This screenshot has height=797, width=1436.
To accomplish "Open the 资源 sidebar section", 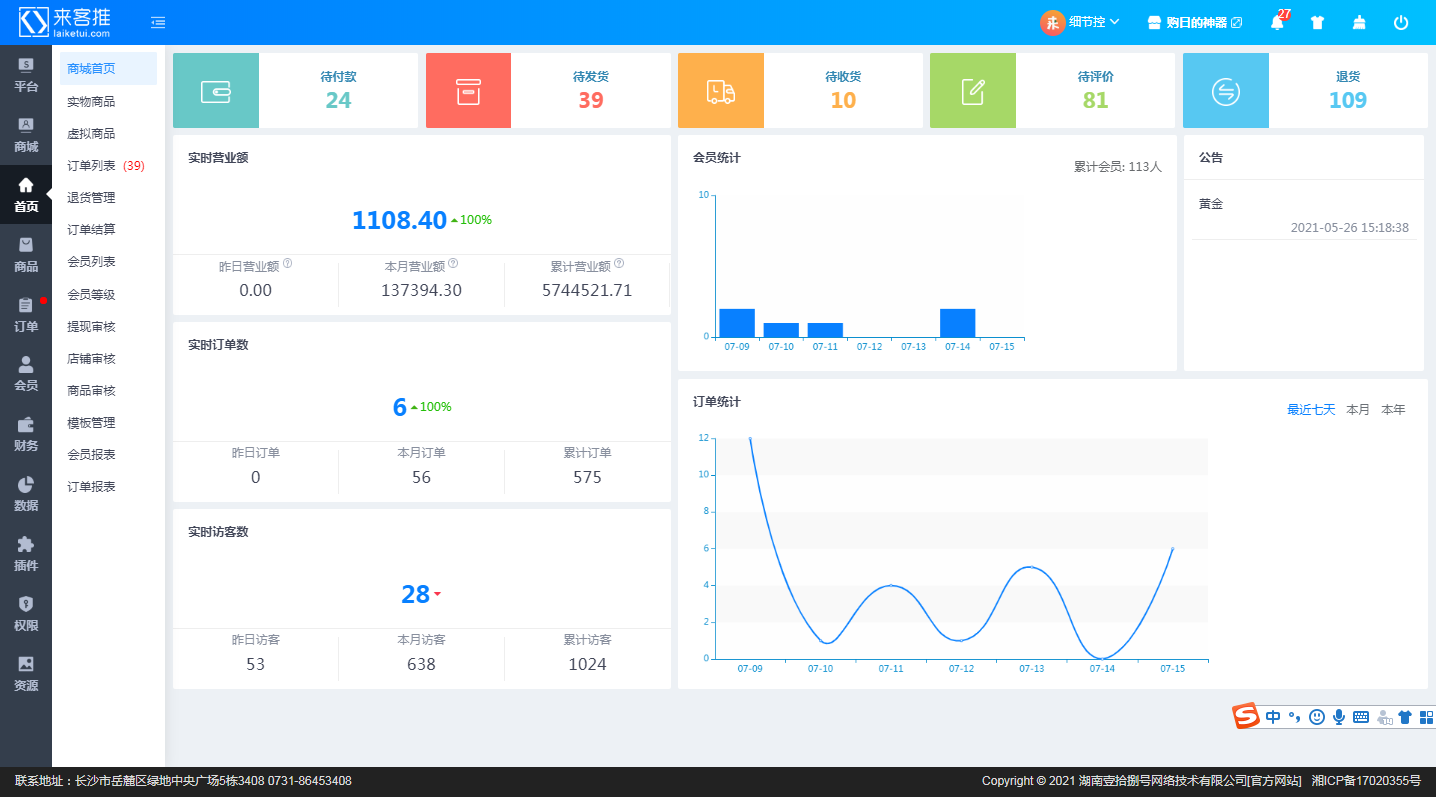I will pyautogui.click(x=26, y=674).
